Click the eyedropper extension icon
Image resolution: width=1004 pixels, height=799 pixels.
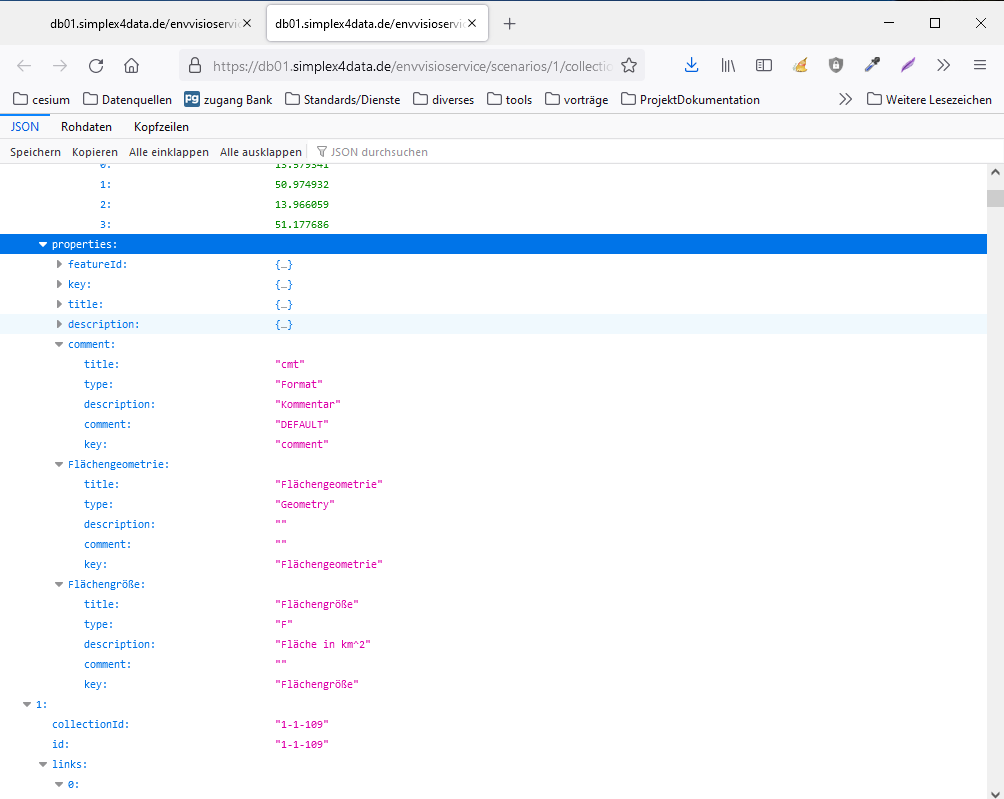tap(872, 66)
